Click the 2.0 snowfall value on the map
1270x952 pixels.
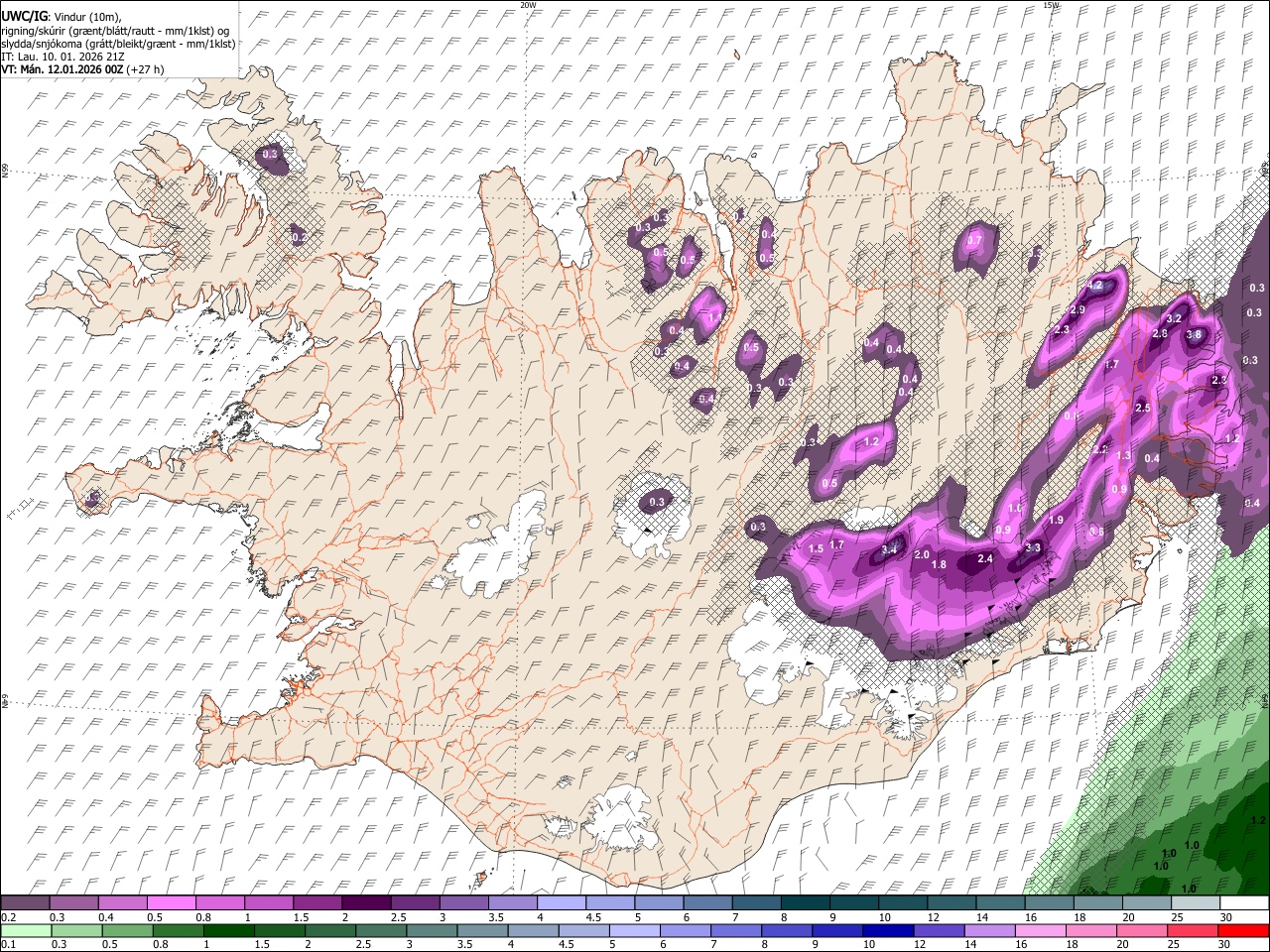(x=922, y=555)
